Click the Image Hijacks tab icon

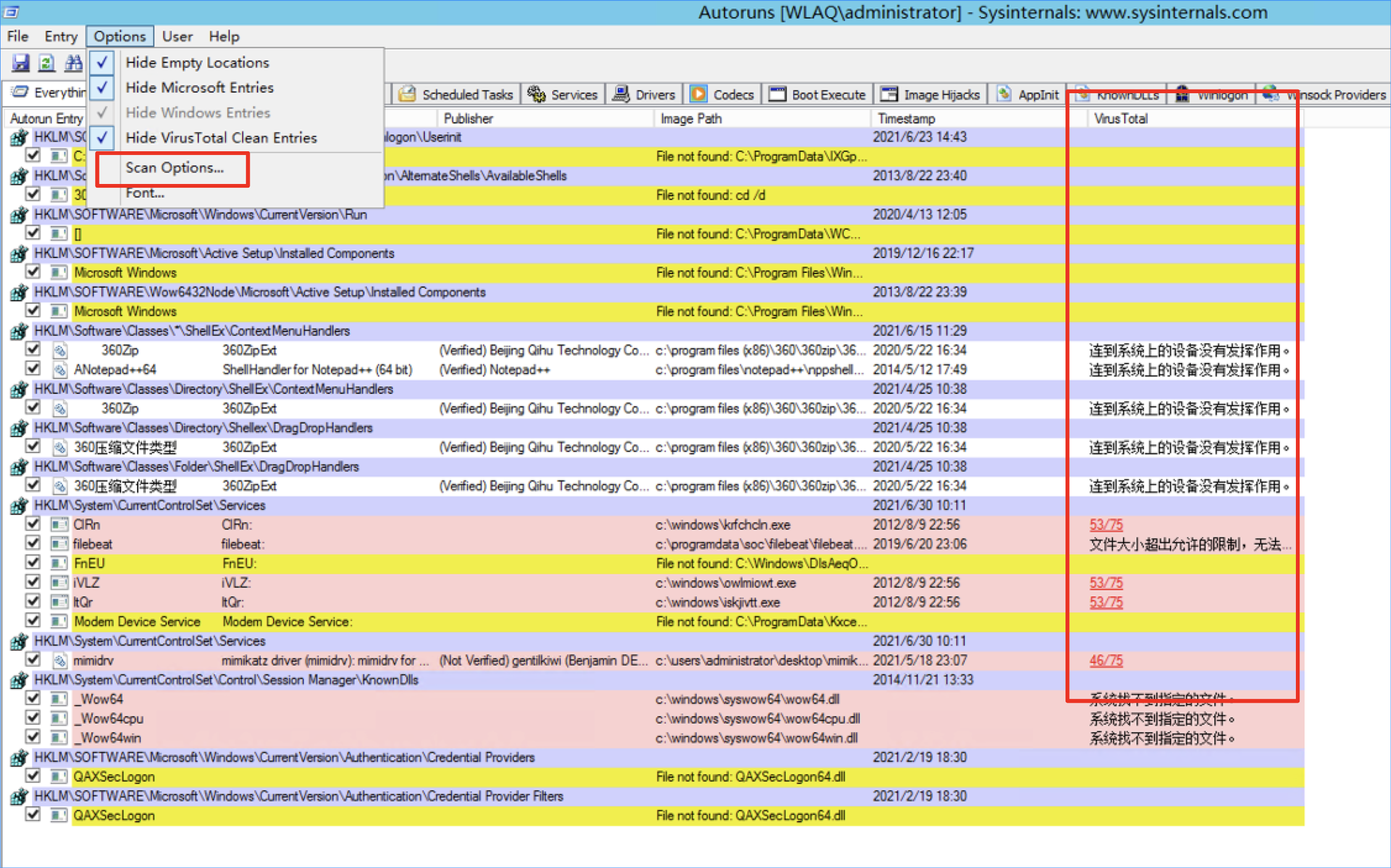tap(889, 94)
